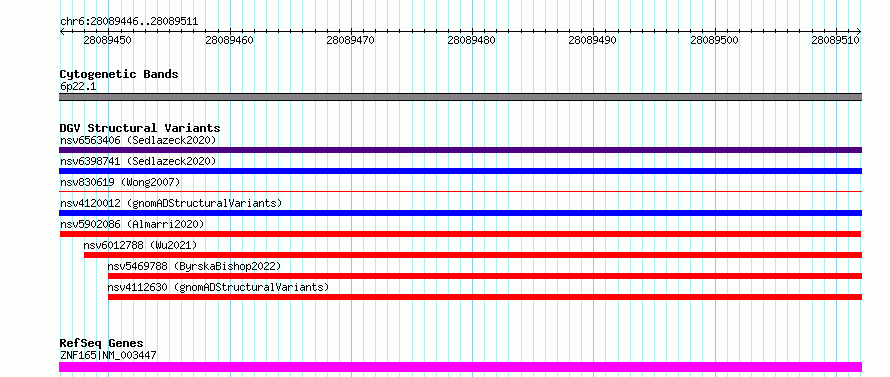Click ruler position 28089460

click(x=229, y=40)
